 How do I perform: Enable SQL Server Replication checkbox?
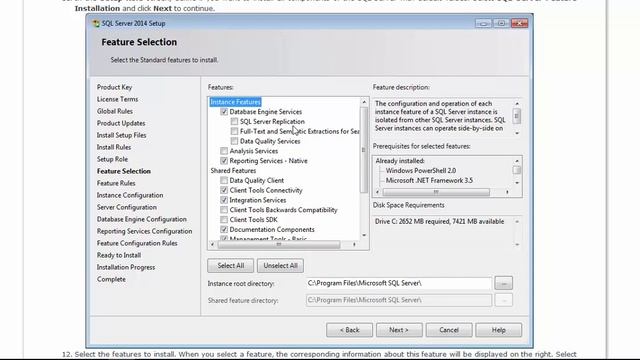tap(234, 122)
